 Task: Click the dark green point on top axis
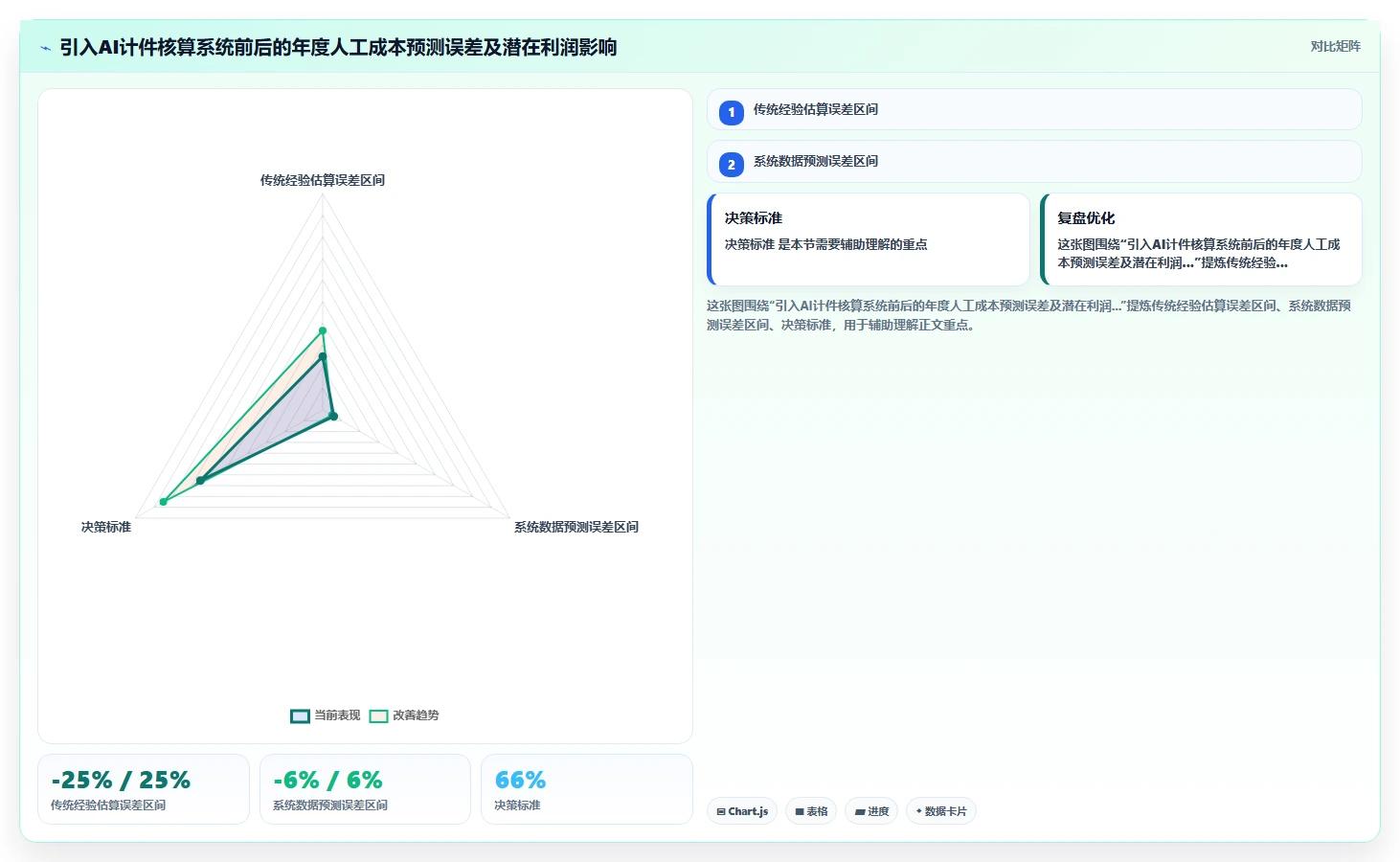click(323, 356)
